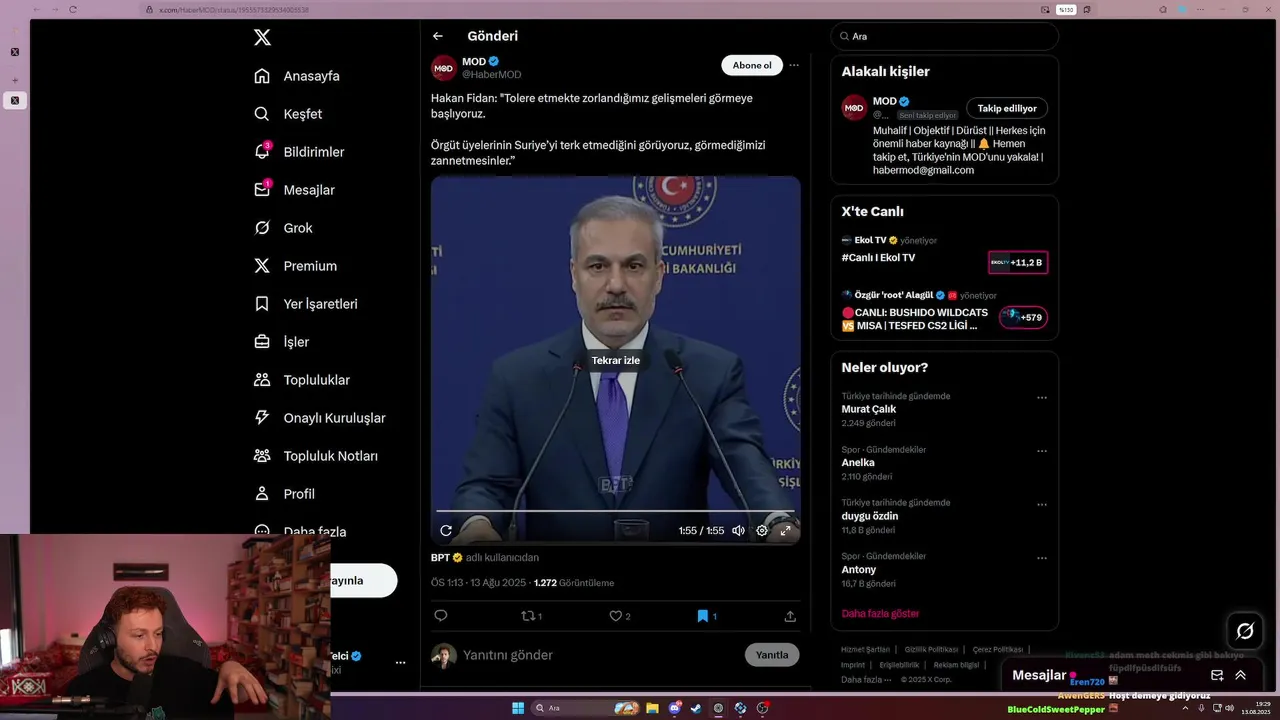Open Windows Start menu

pos(518,708)
